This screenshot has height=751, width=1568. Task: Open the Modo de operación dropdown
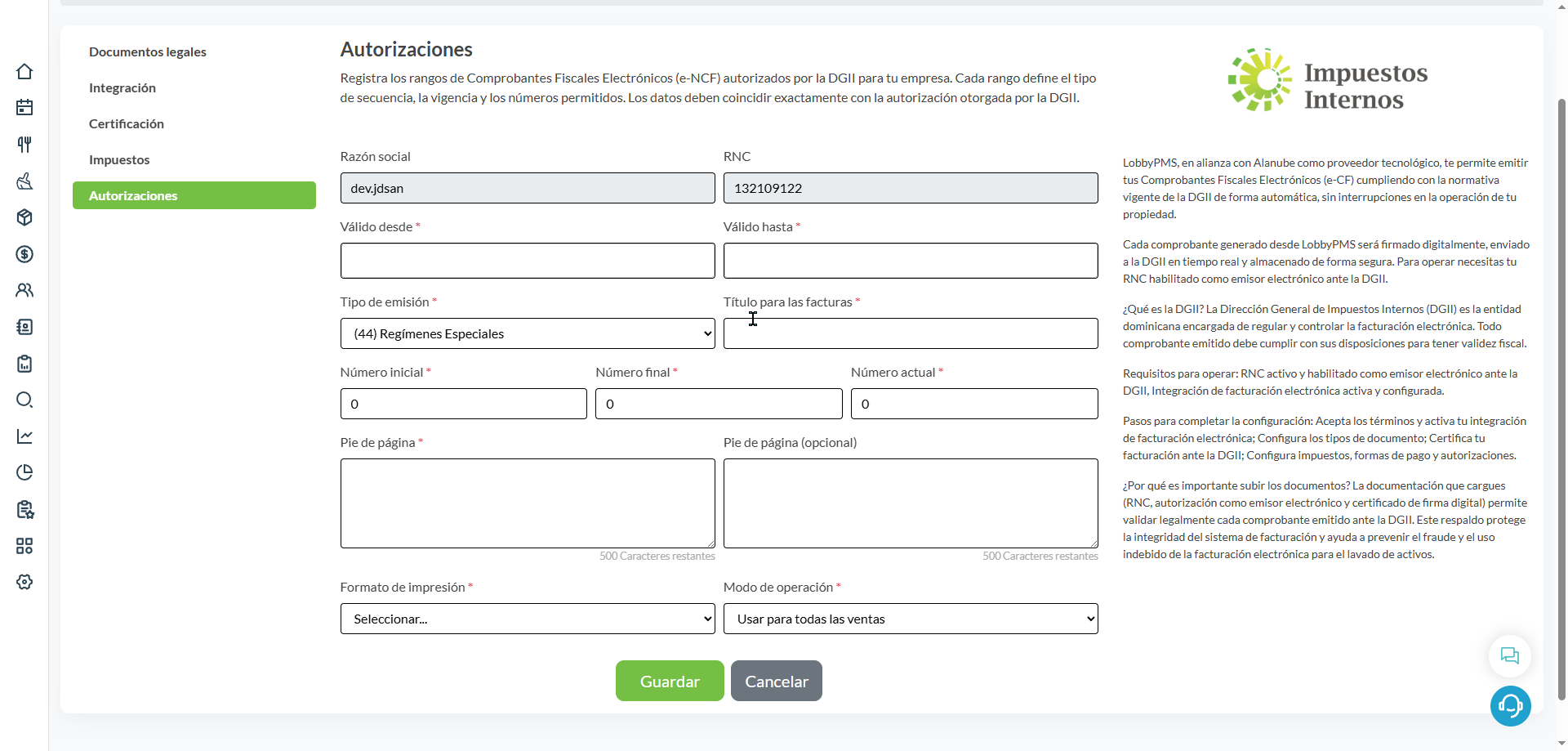[911, 619]
